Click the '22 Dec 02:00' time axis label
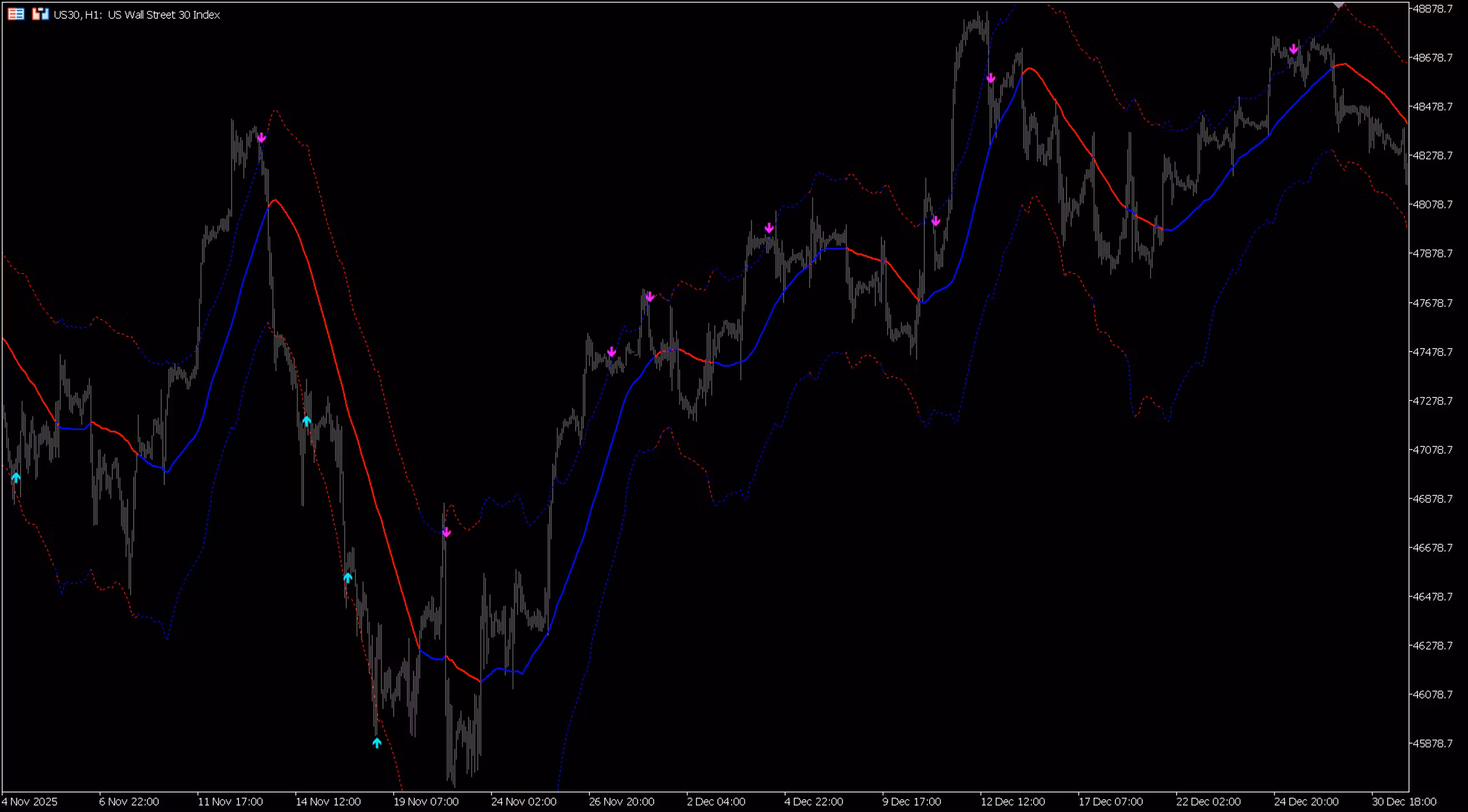 (x=1208, y=802)
